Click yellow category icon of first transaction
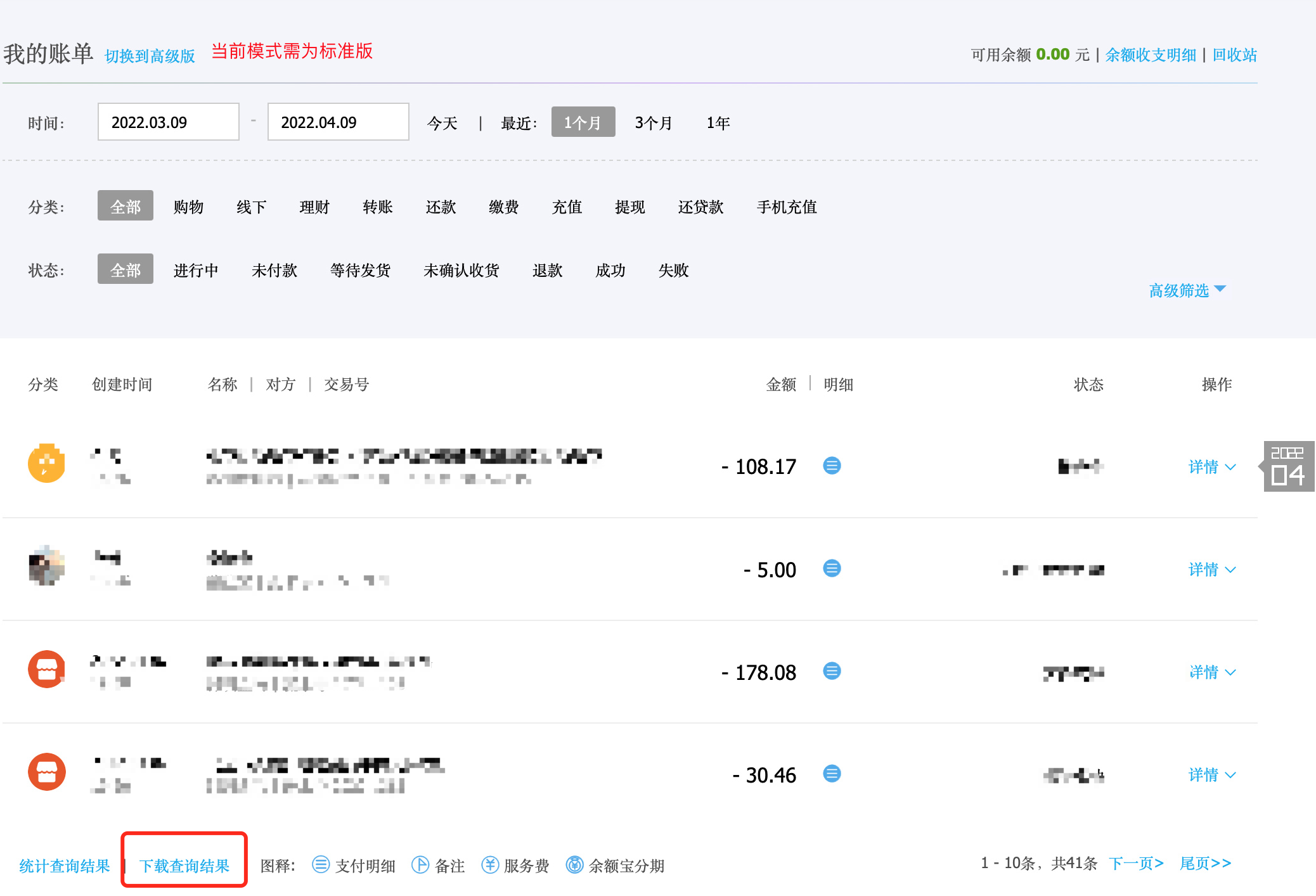This screenshot has width=1316, height=896. 46,463
